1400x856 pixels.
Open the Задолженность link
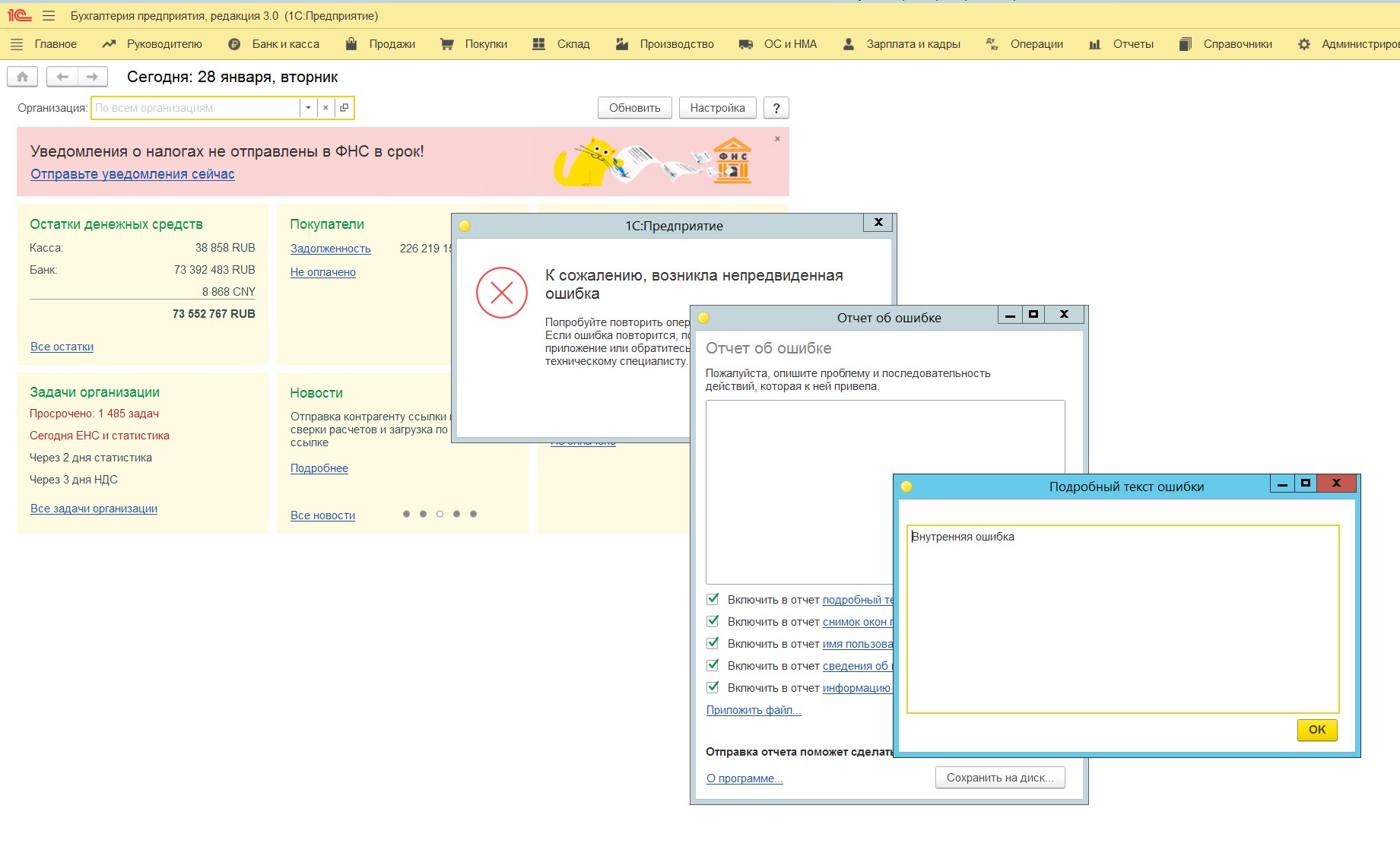click(331, 249)
